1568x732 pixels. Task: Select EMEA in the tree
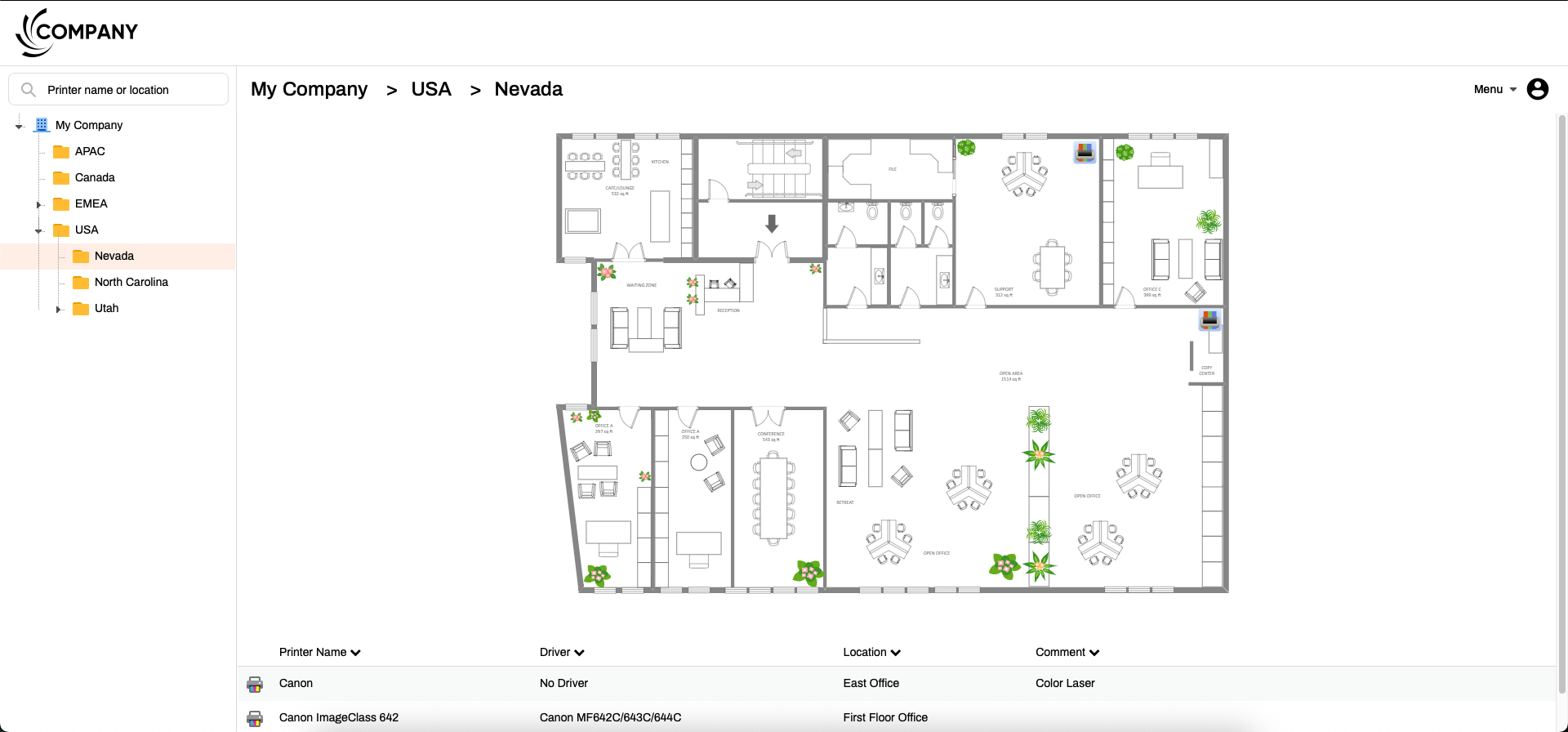coord(91,203)
